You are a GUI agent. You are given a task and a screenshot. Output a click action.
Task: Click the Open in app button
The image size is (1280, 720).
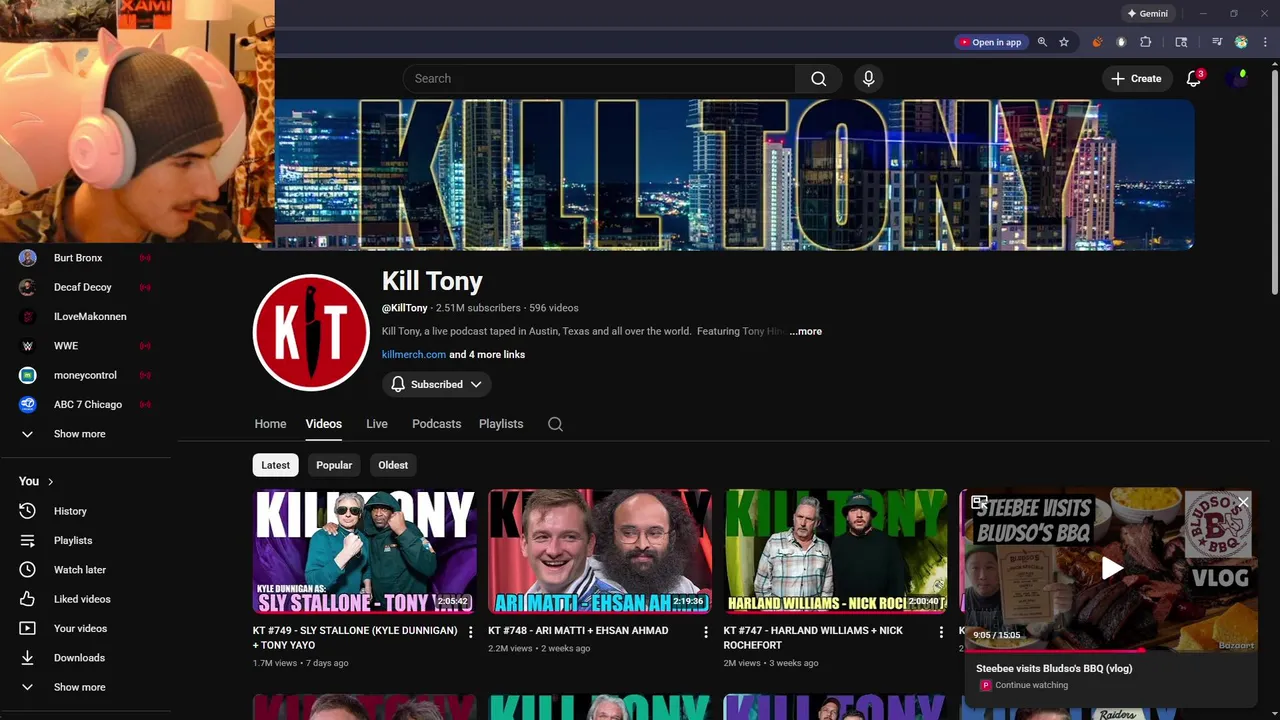coord(990,42)
